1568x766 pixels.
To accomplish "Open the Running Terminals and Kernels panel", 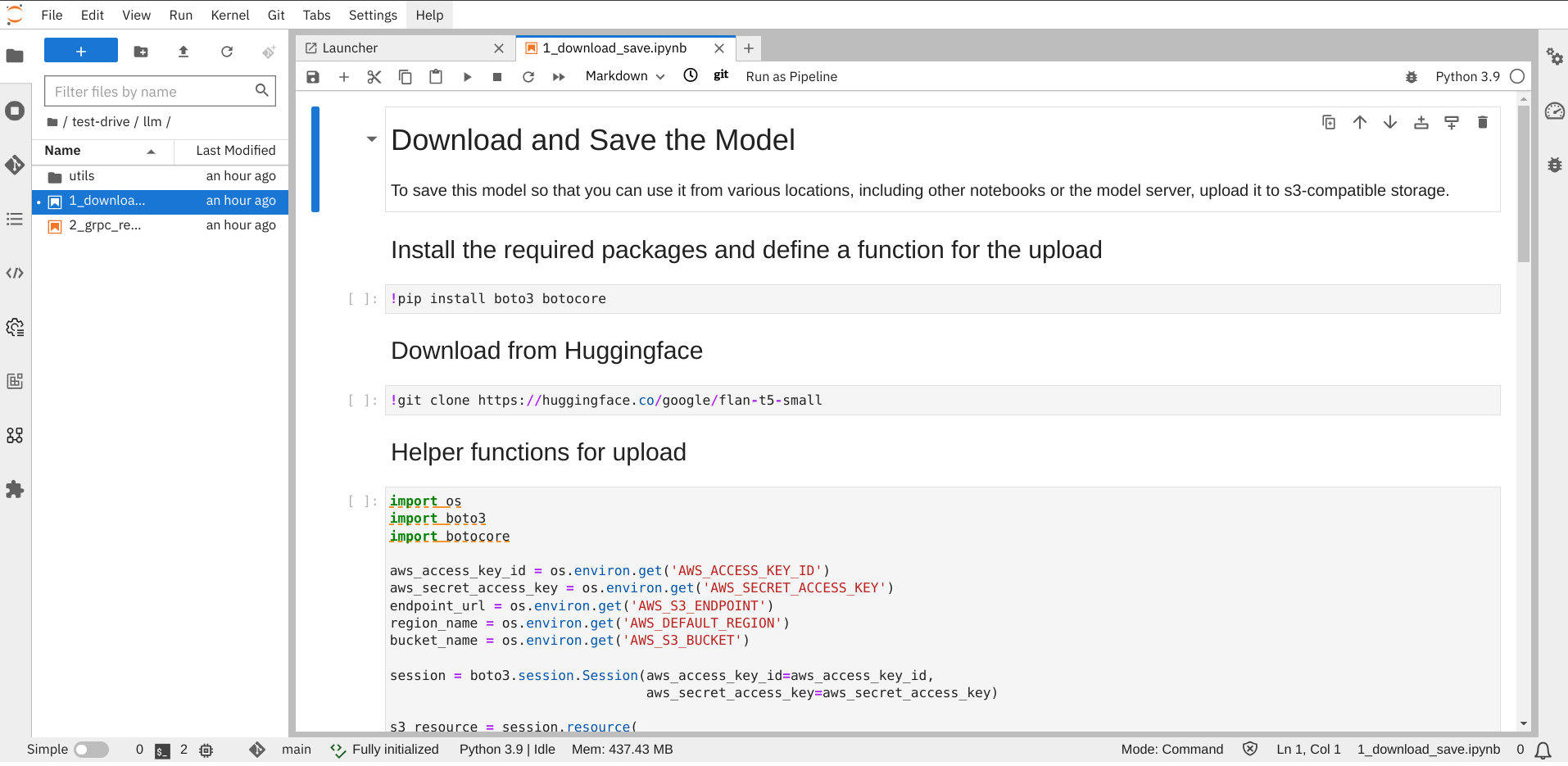I will coord(15,111).
